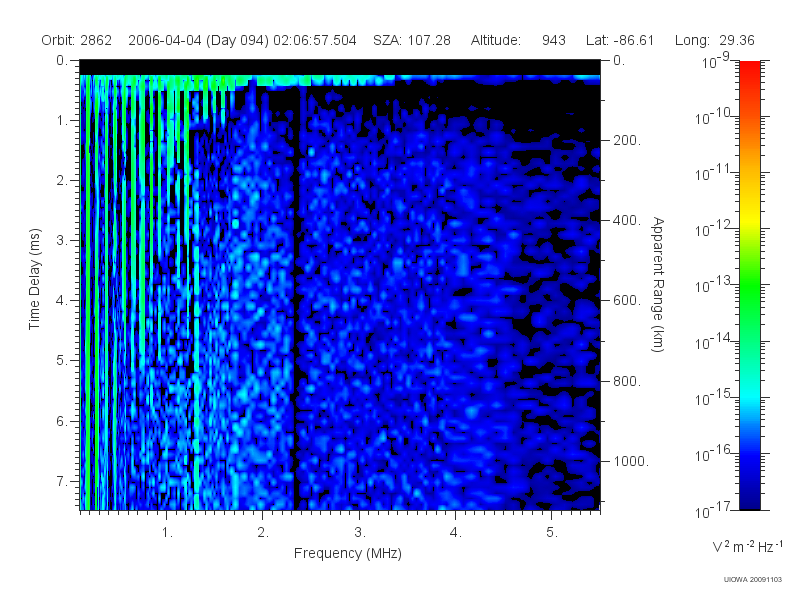Image resolution: width=800 pixels, height=600 pixels.
Task: Click the frequency tick label 1.
Action: [x=167, y=533]
